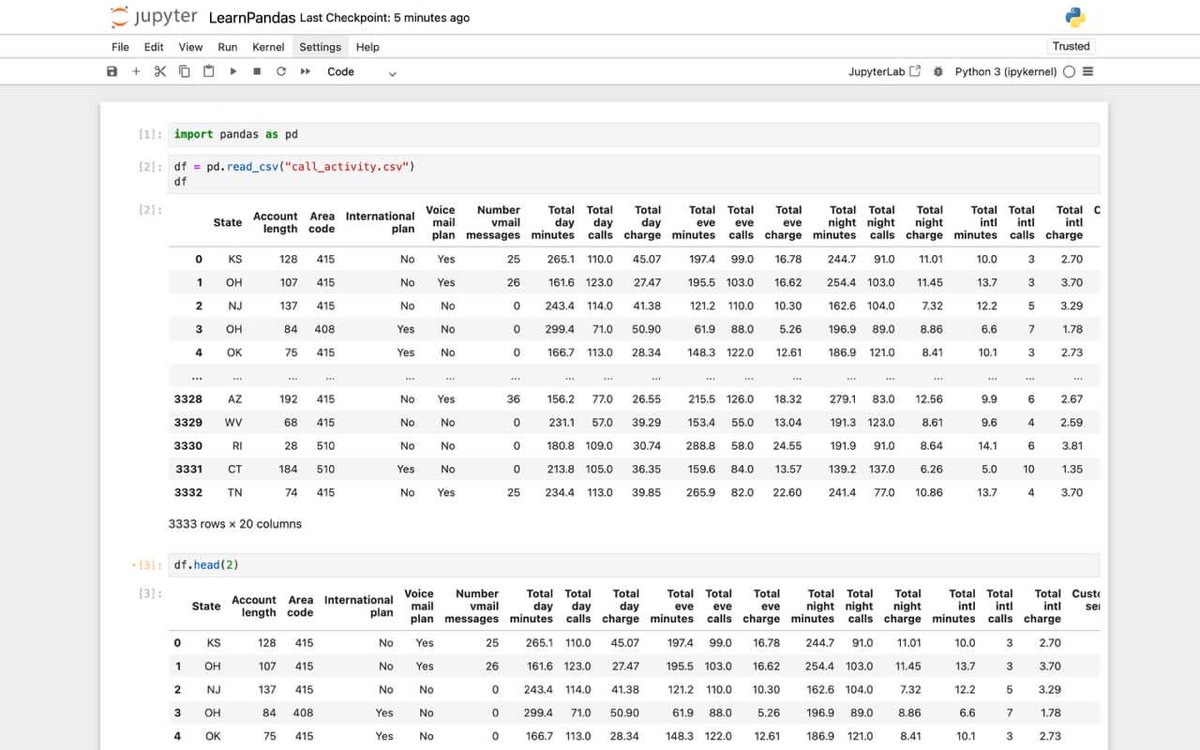Open the File menu

pos(120,47)
